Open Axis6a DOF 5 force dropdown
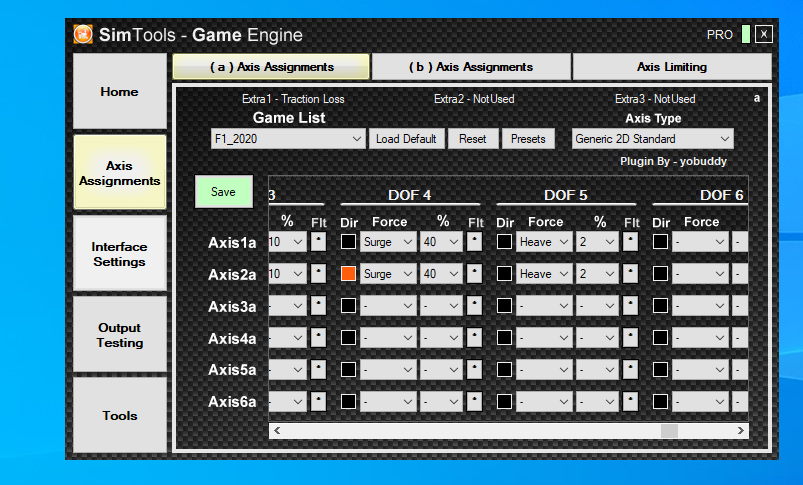The image size is (803, 485). (x=544, y=402)
